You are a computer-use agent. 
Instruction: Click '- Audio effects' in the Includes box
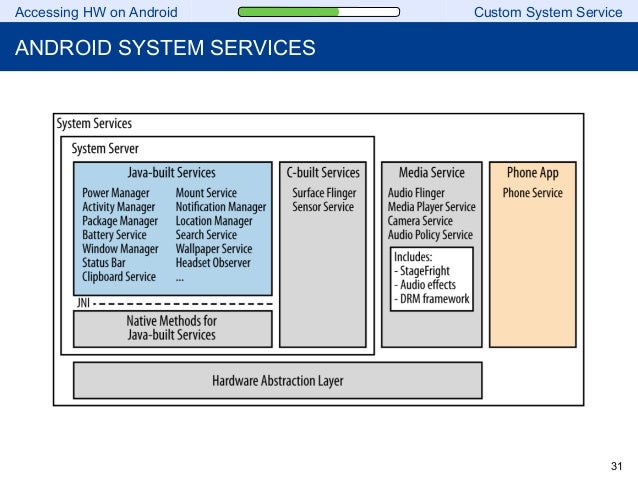coord(425,285)
